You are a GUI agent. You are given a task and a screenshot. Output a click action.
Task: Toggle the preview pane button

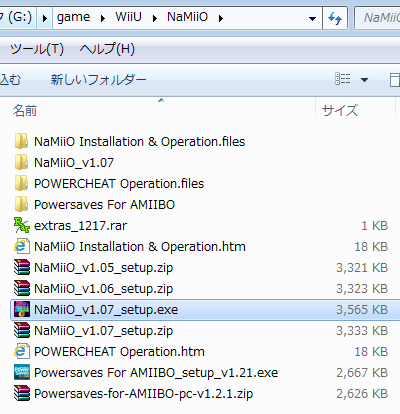[395, 80]
